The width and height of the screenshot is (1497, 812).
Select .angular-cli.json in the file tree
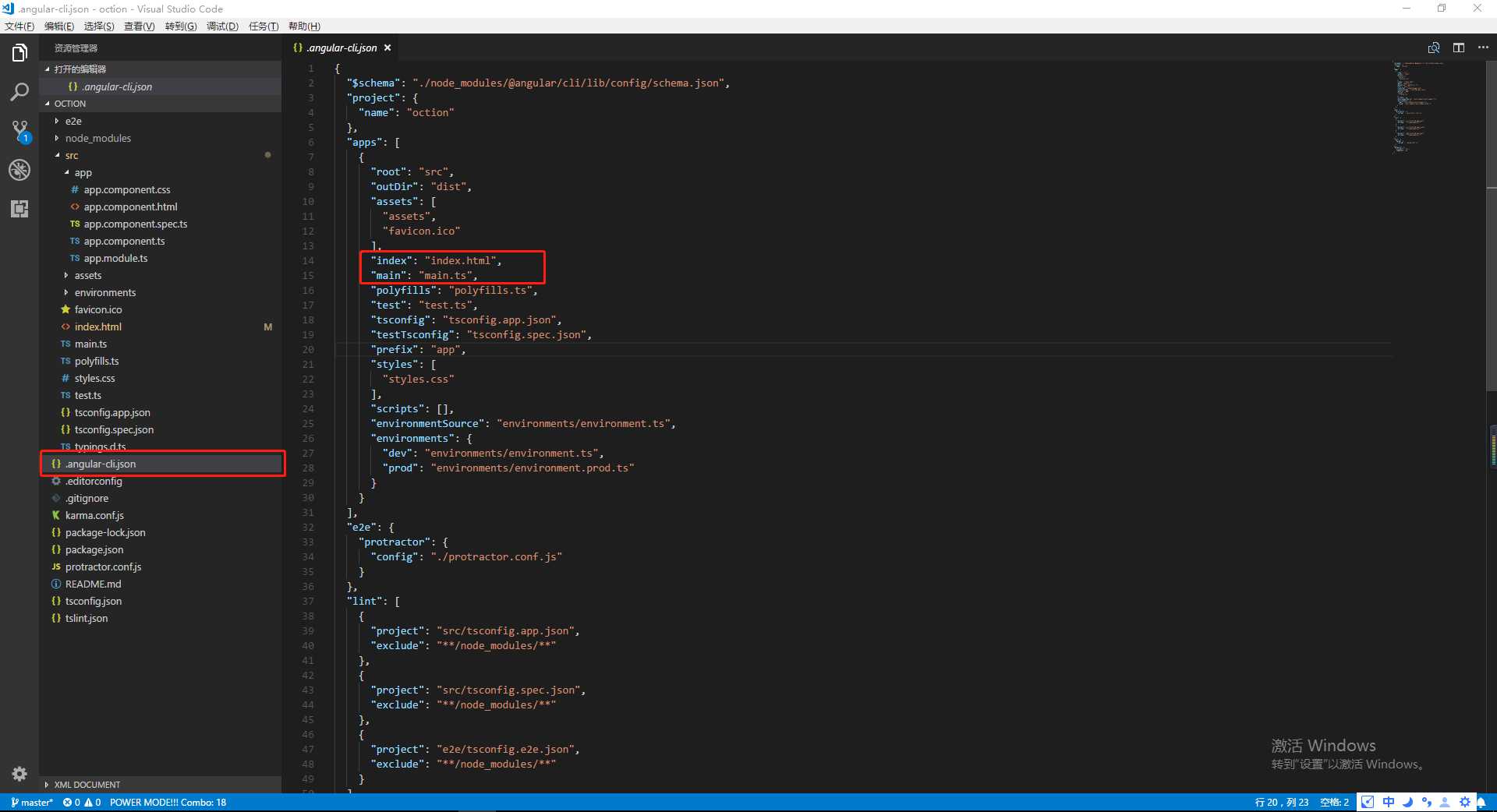(161, 464)
